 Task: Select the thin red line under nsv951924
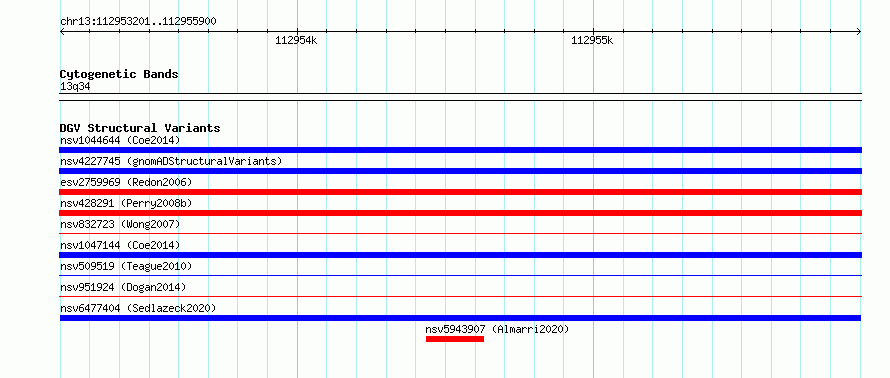coord(460,296)
